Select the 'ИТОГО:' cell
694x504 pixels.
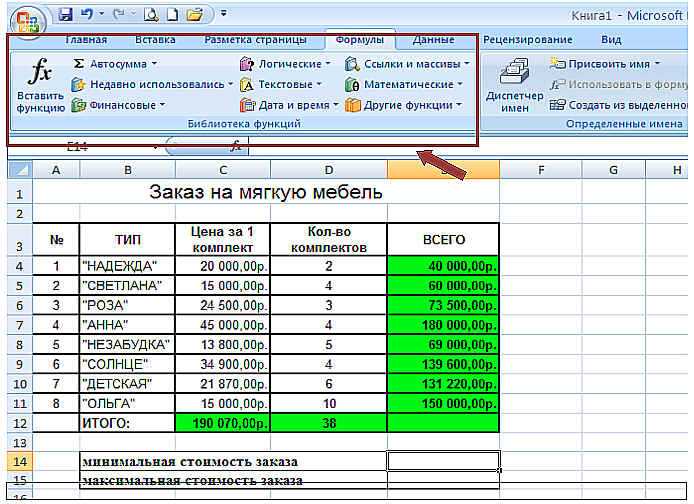pyautogui.click(x=127, y=423)
